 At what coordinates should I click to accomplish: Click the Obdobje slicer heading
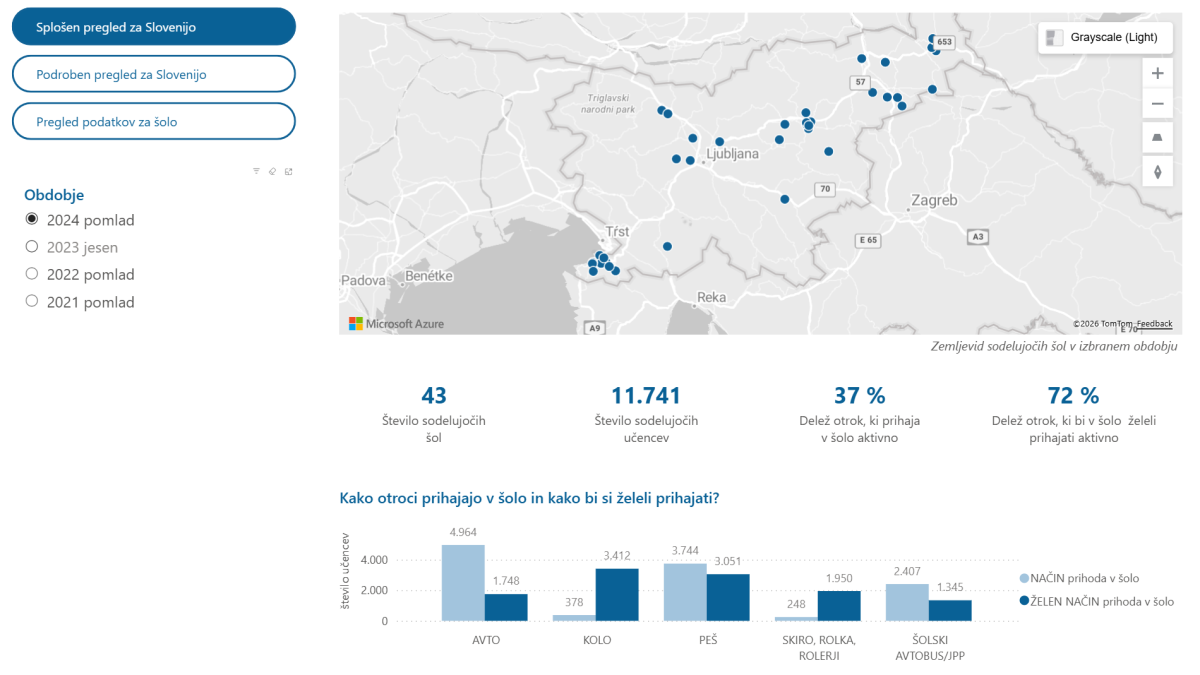point(54,195)
